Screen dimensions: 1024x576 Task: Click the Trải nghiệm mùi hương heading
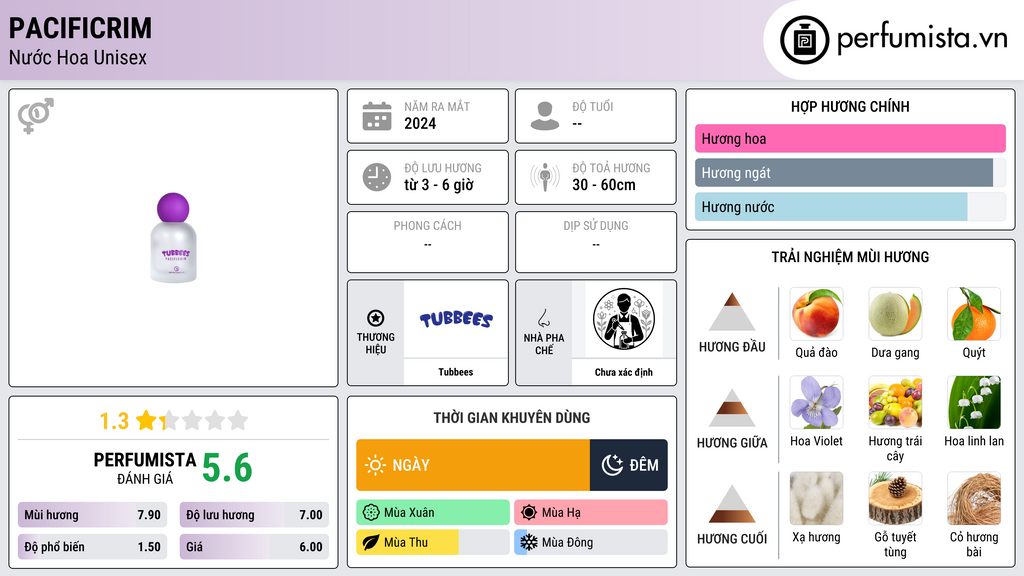pos(850,257)
